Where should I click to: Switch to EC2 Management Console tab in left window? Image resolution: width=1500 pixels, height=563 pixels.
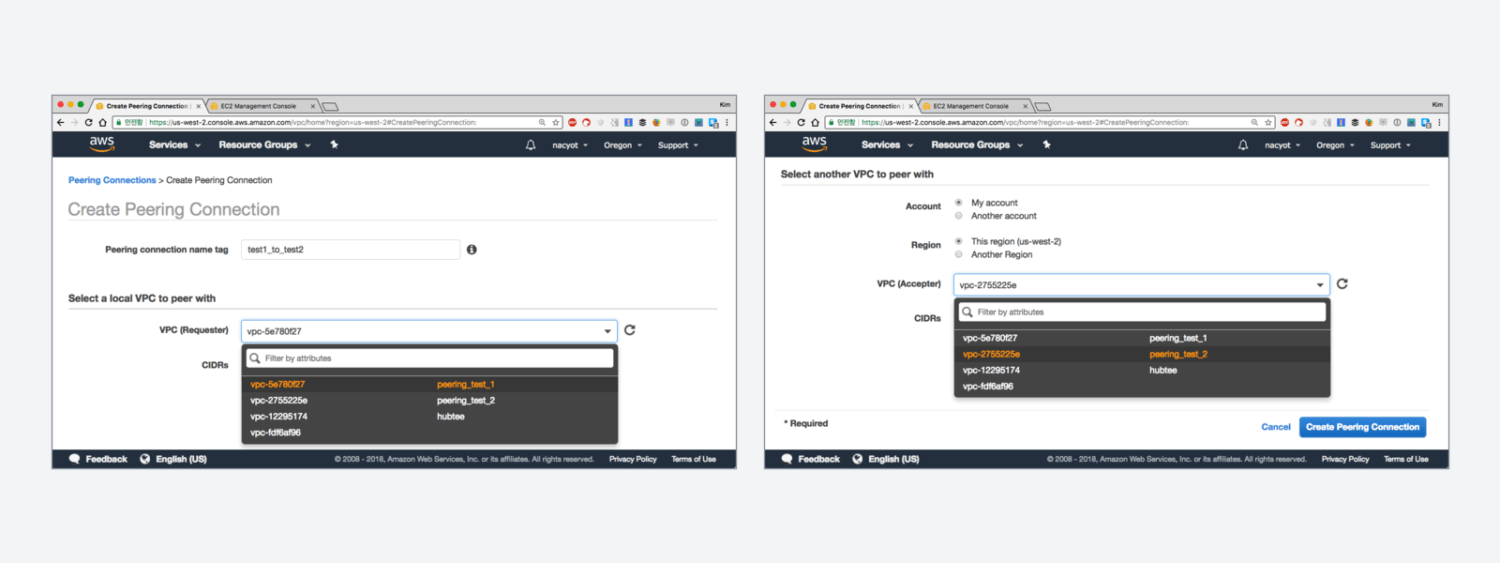point(258,106)
